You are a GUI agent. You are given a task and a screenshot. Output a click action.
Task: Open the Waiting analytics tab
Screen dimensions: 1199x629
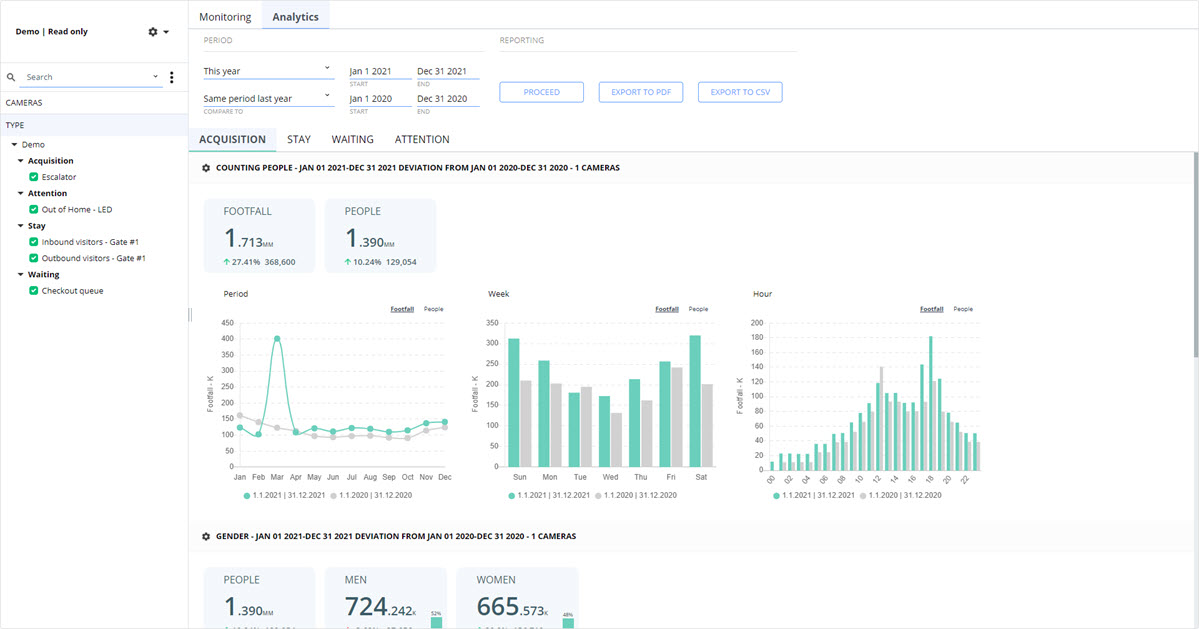coord(352,139)
